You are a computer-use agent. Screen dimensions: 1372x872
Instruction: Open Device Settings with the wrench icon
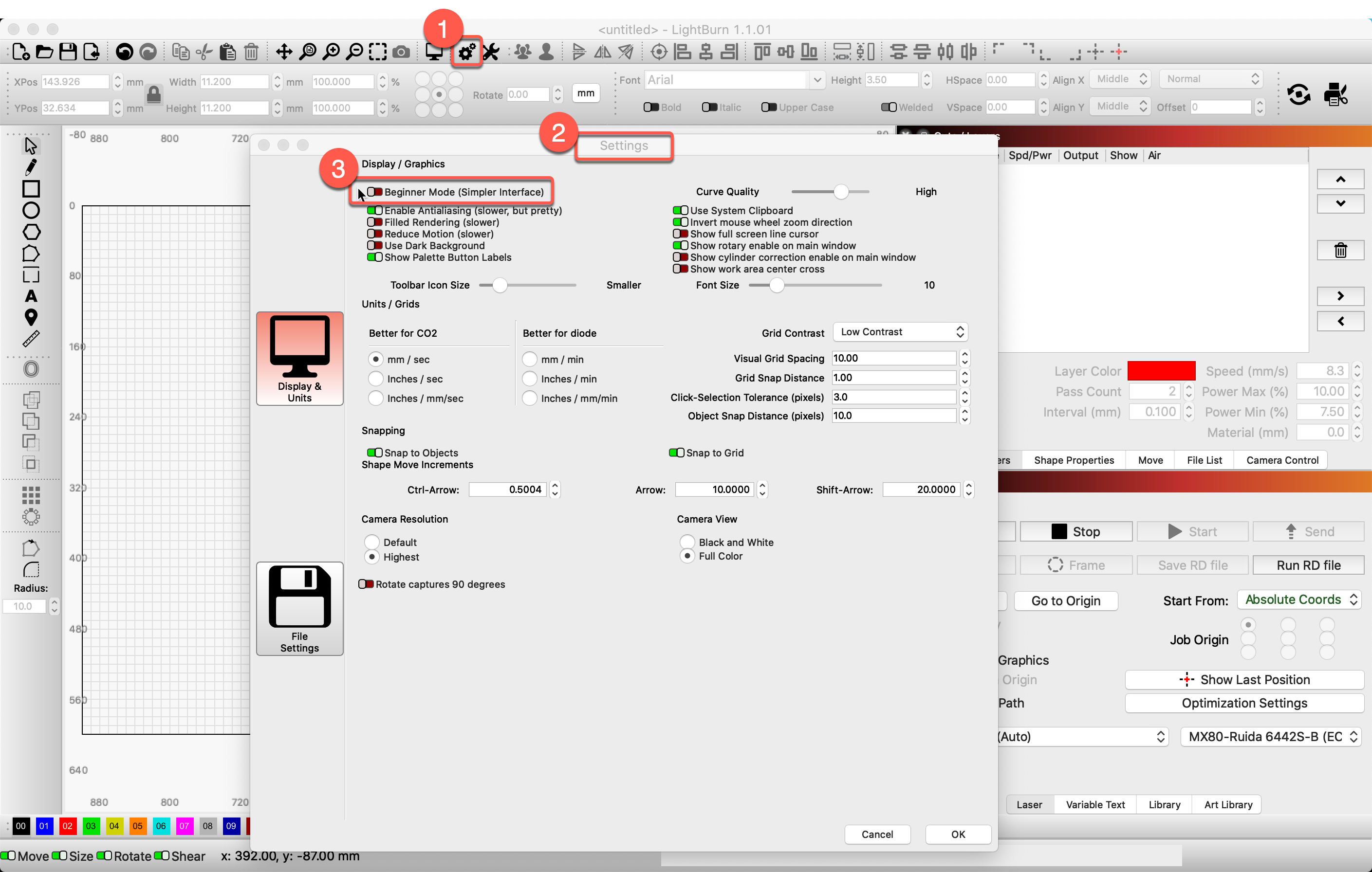click(x=491, y=51)
